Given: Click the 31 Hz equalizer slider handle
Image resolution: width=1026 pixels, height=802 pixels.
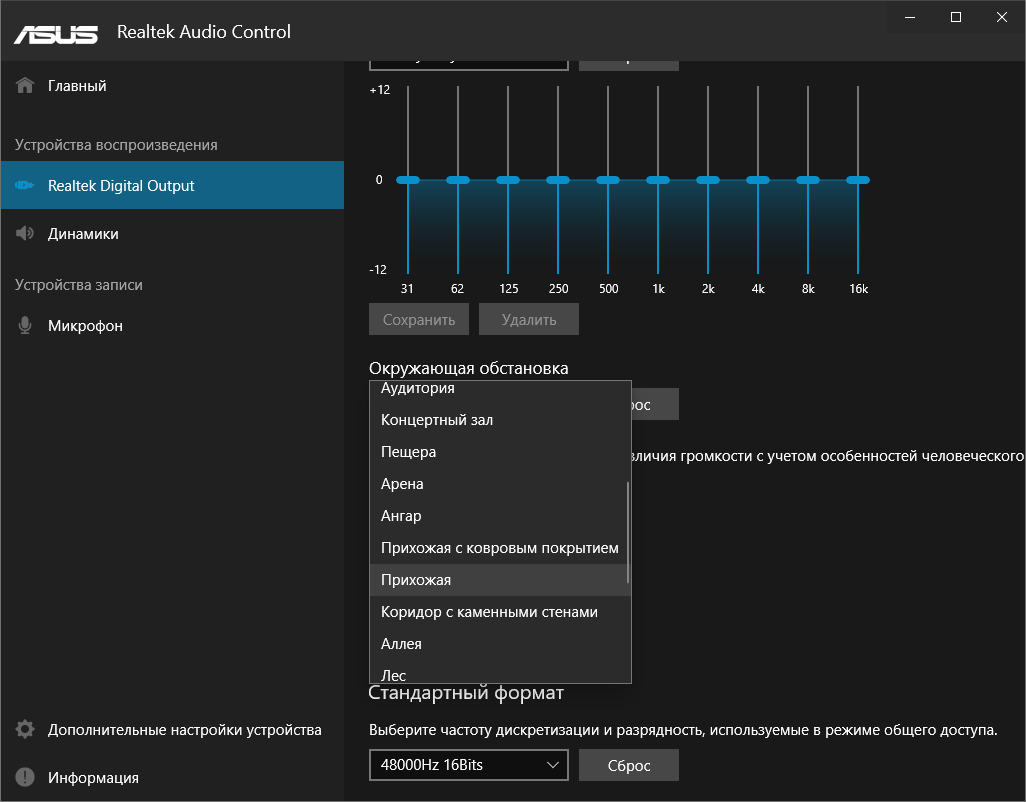Looking at the screenshot, I should (408, 180).
